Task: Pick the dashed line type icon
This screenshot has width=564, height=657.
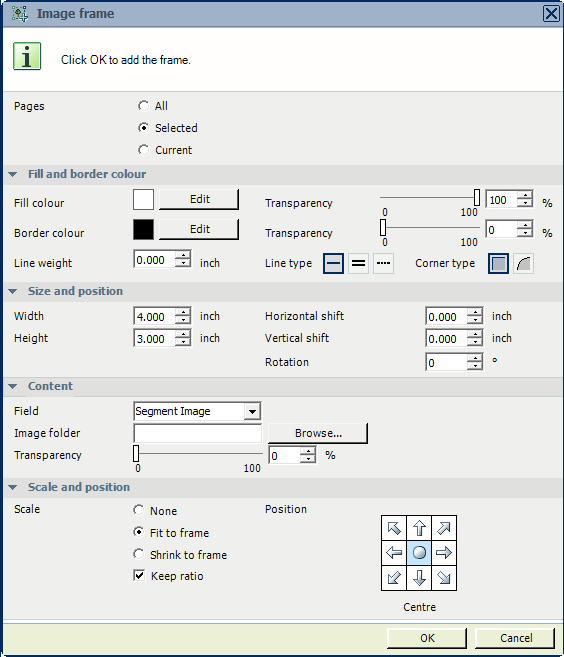Action: pyautogui.click(x=383, y=264)
